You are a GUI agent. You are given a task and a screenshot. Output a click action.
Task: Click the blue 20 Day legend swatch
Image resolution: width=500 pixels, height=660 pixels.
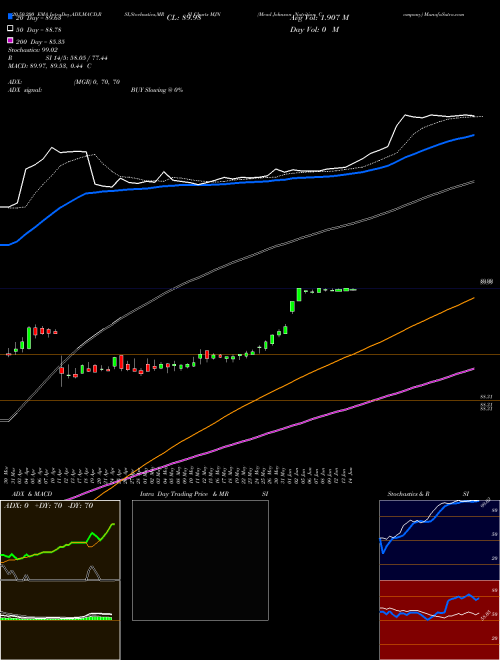pyautogui.click(x=10, y=17)
